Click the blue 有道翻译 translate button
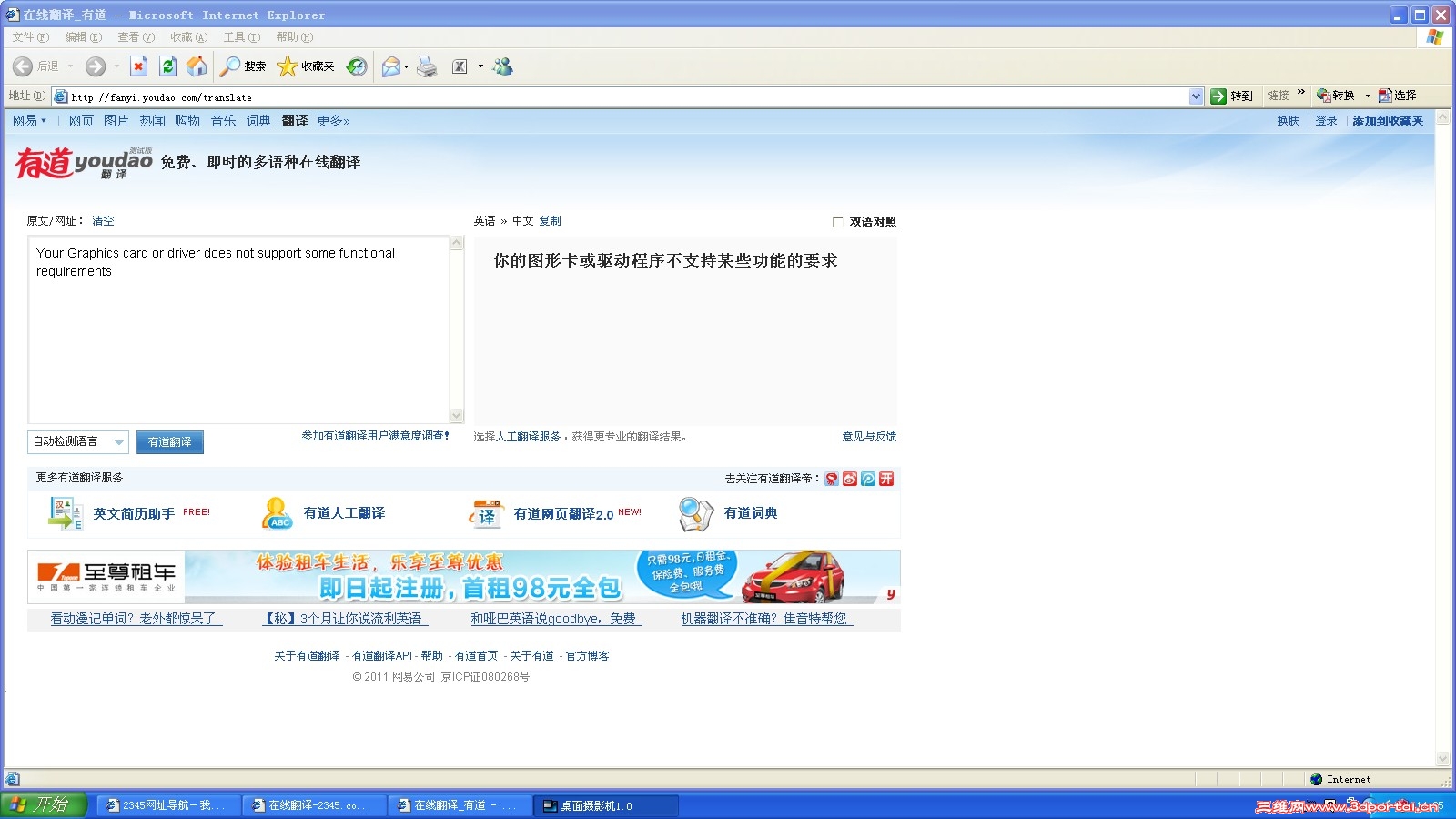Image resolution: width=1456 pixels, height=819 pixels. [170, 442]
